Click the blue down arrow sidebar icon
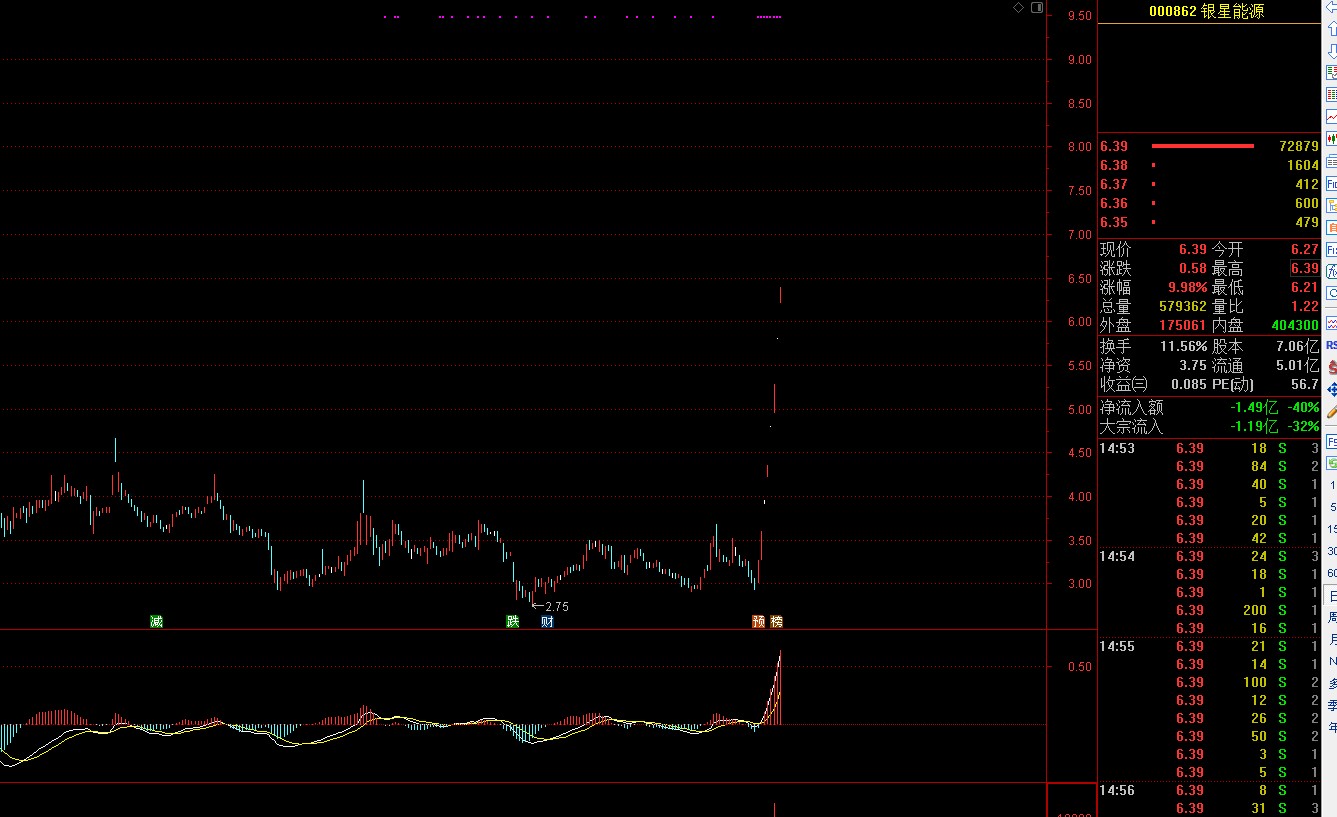The width and height of the screenshot is (1337, 817). (1331, 50)
